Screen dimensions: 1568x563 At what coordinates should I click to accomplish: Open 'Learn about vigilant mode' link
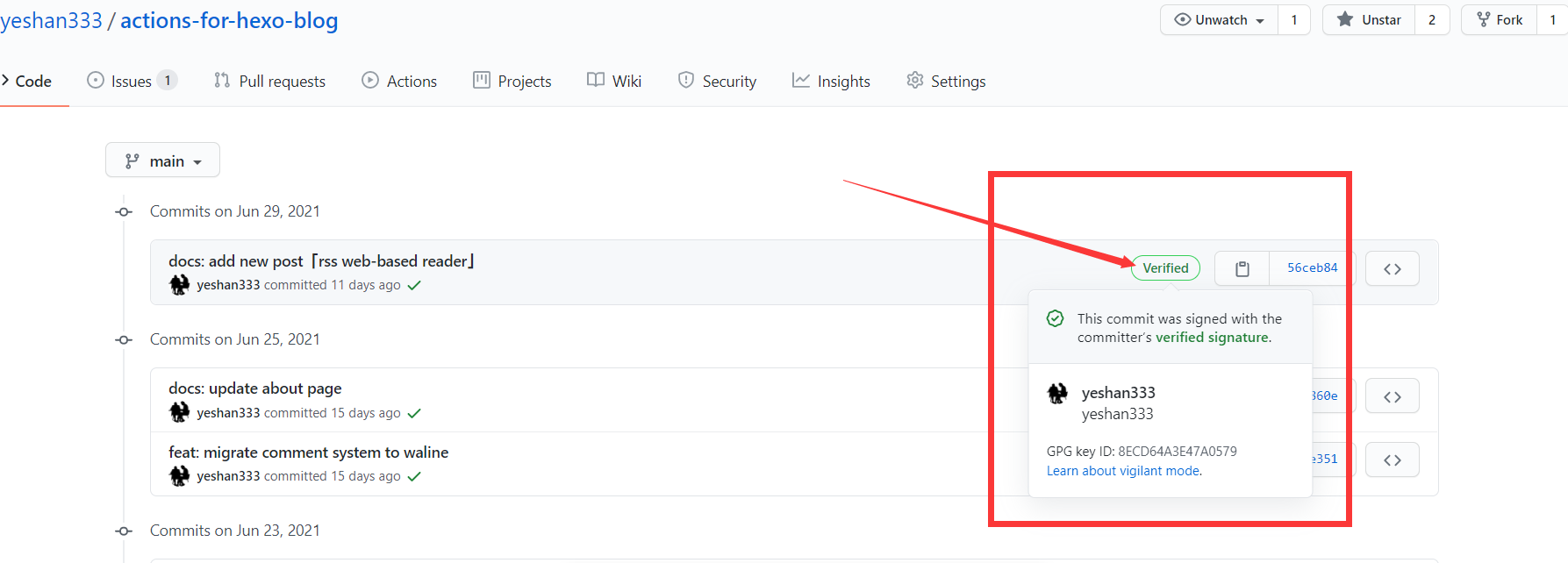(1124, 471)
